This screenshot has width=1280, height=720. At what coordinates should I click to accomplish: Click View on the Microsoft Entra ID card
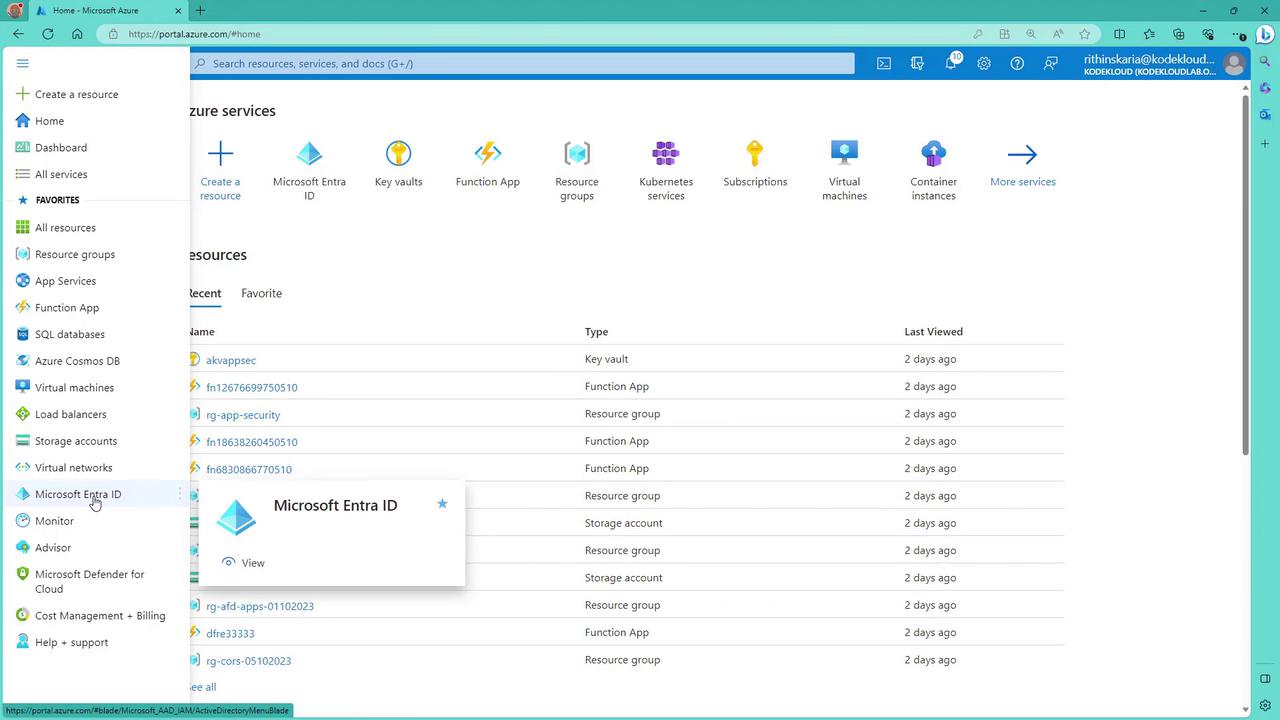pyautogui.click(x=252, y=563)
